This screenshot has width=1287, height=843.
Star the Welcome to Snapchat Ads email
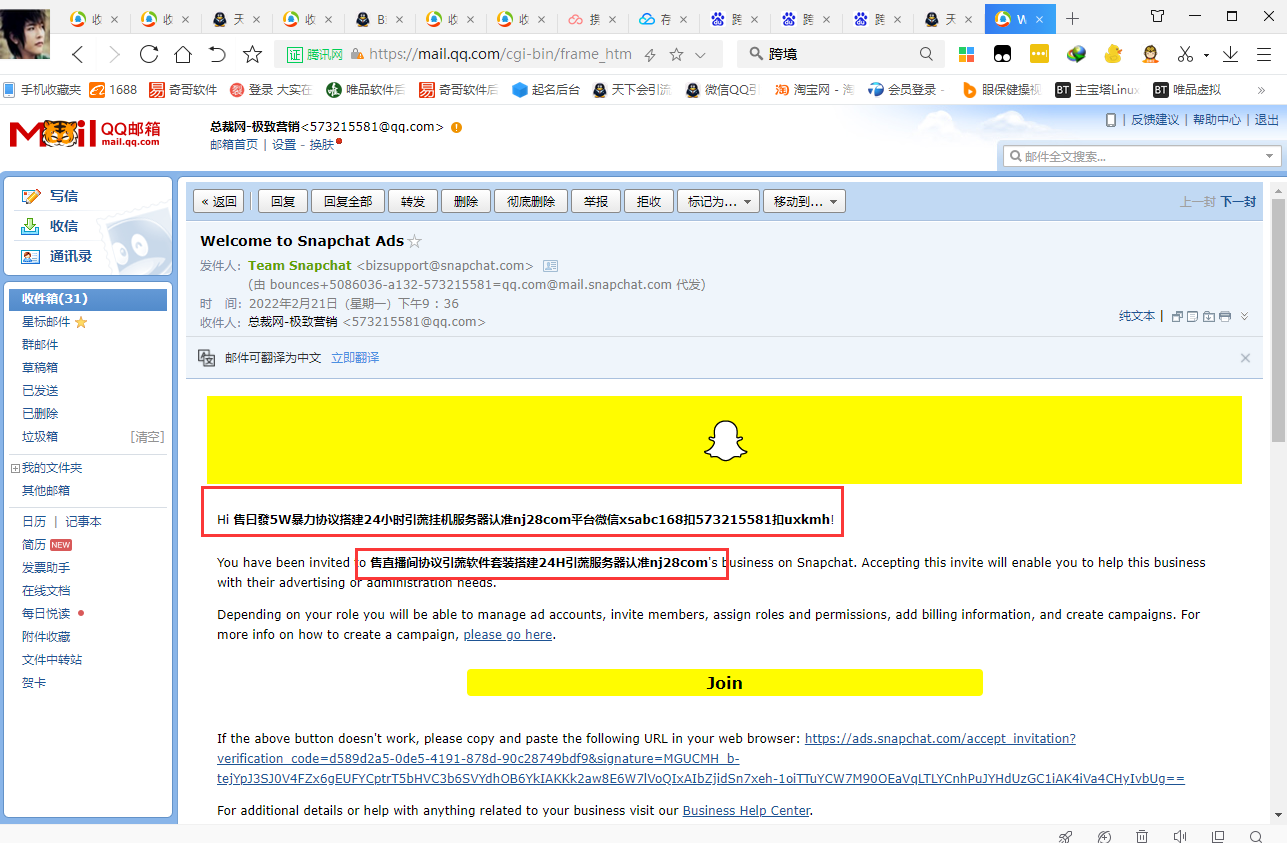point(415,241)
